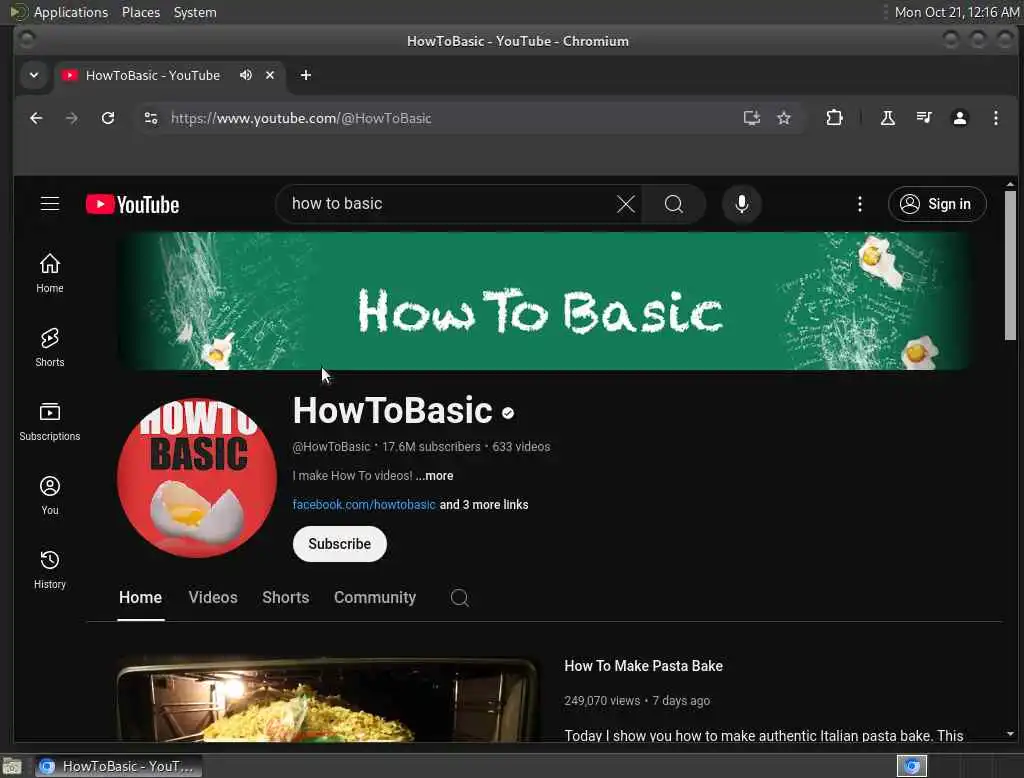Screen dimensions: 1024x778
Task: Open Shorts in the sidebar
Action: point(50,347)
